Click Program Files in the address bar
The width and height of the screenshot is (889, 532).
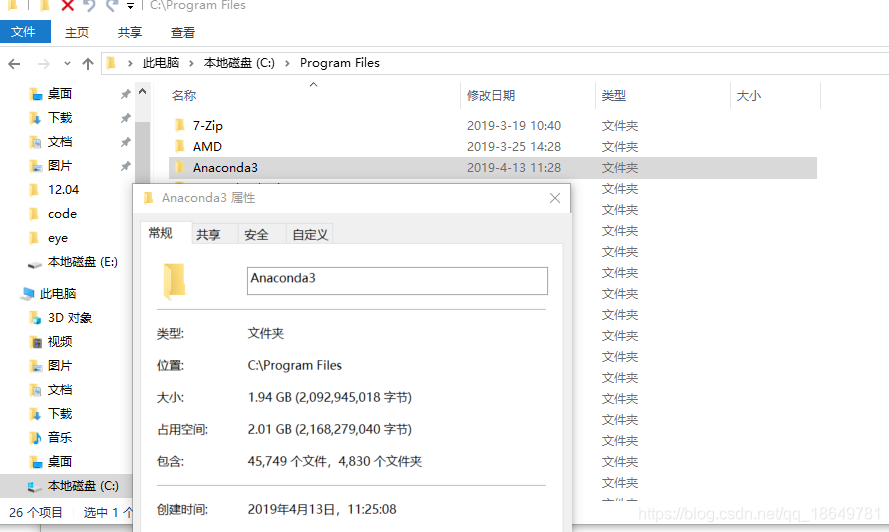(x=340, y=63)
